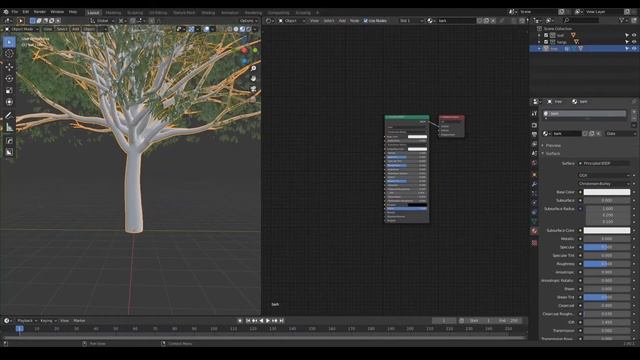Open the viewport Options dropdown
Screen dimensions: 640x360
pos(249,20)
